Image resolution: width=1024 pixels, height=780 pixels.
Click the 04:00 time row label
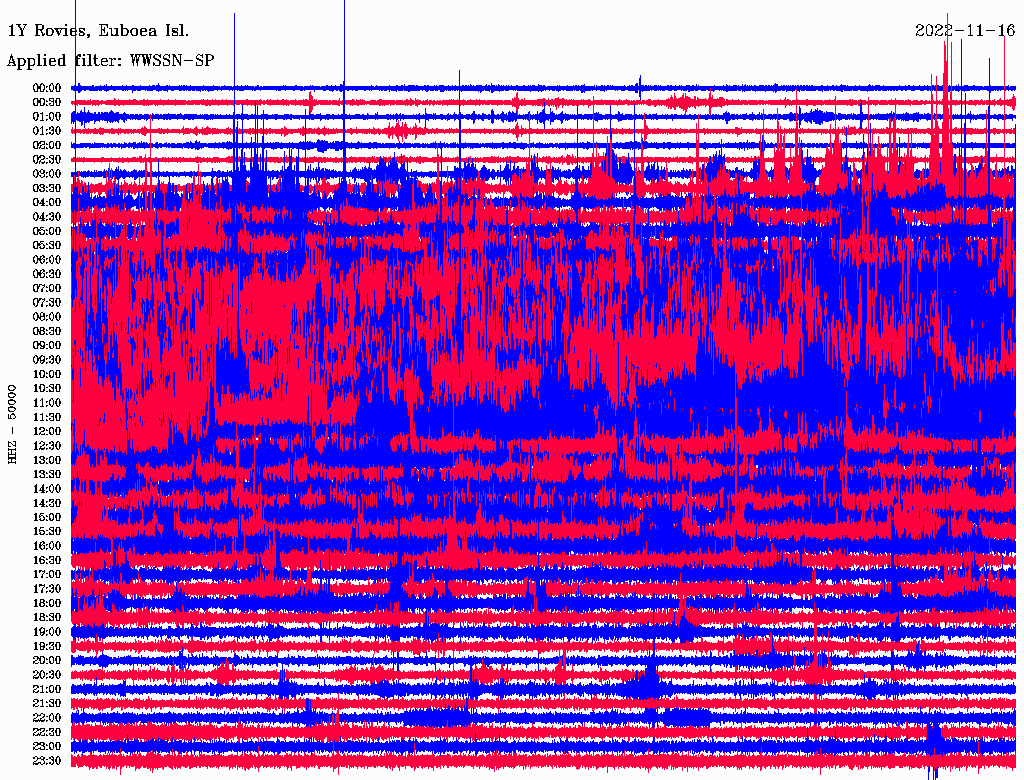point(47,203)
